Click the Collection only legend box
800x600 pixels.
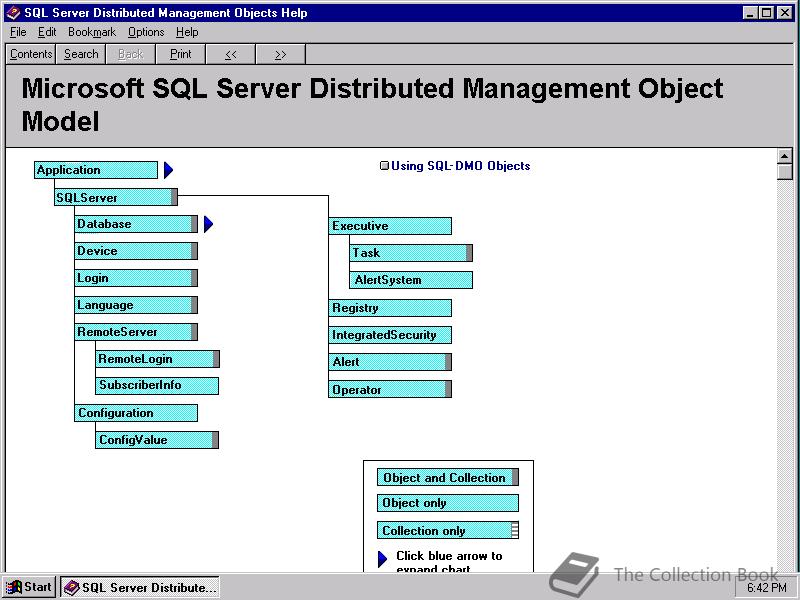point(448,531)
